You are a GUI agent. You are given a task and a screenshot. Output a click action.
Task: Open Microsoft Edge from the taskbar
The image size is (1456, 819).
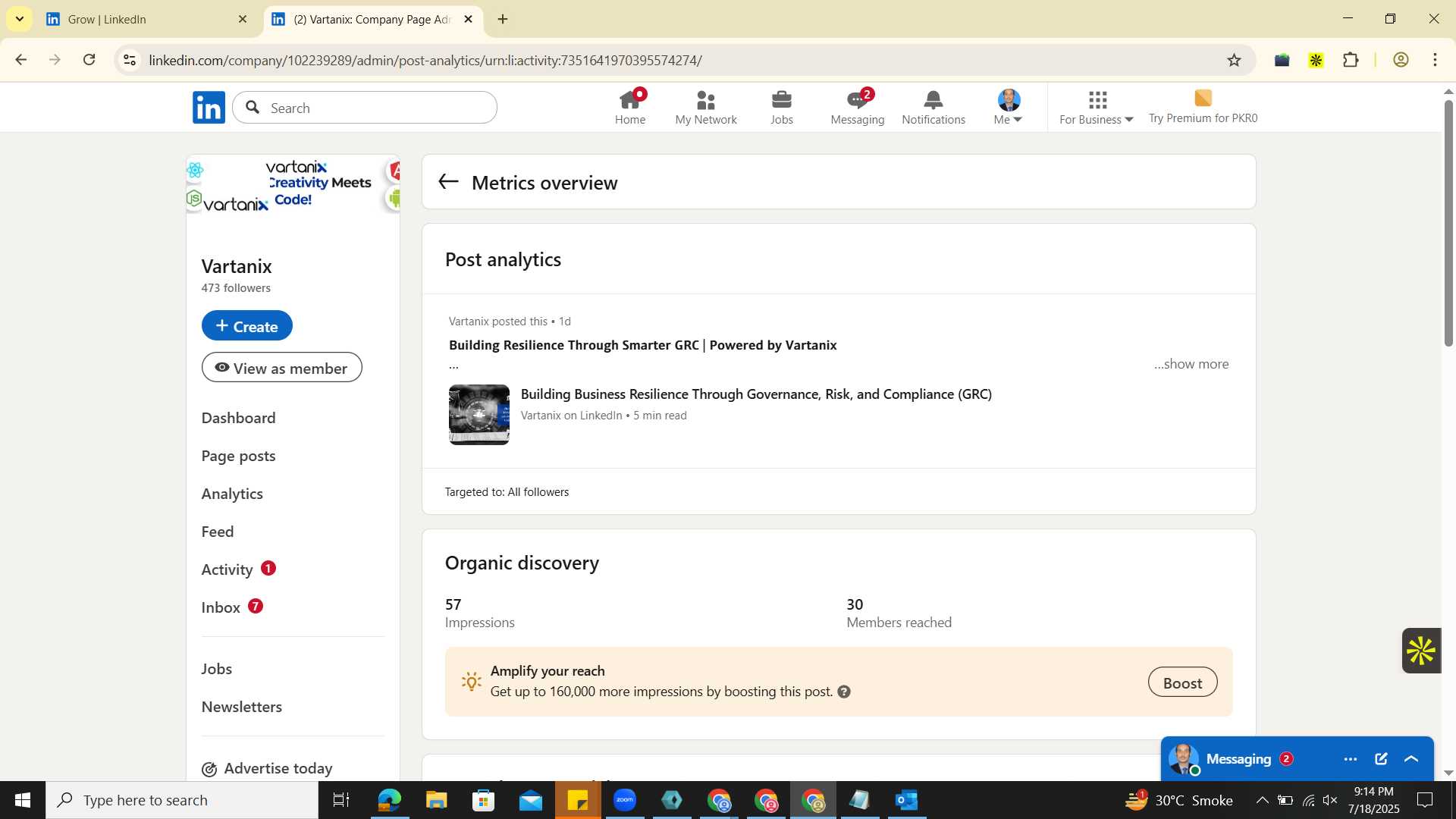389,800
